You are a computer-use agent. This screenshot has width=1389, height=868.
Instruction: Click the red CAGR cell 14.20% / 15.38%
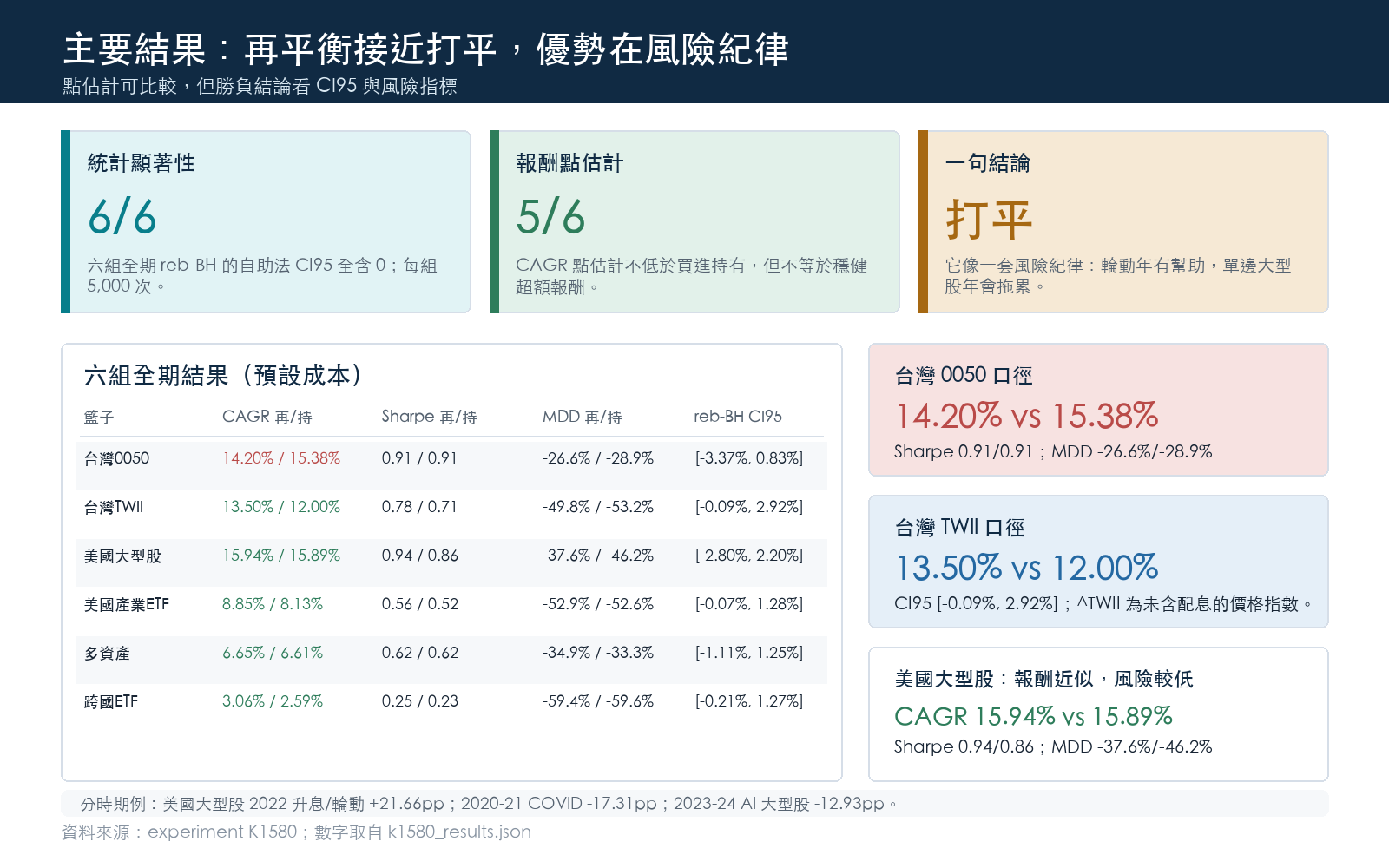[281, 458]
